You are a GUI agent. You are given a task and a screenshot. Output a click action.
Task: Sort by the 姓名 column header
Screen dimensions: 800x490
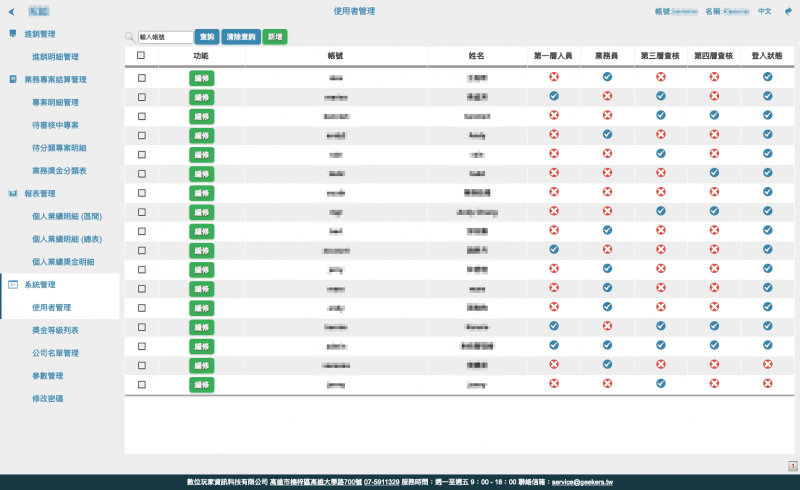click(476, 56)
